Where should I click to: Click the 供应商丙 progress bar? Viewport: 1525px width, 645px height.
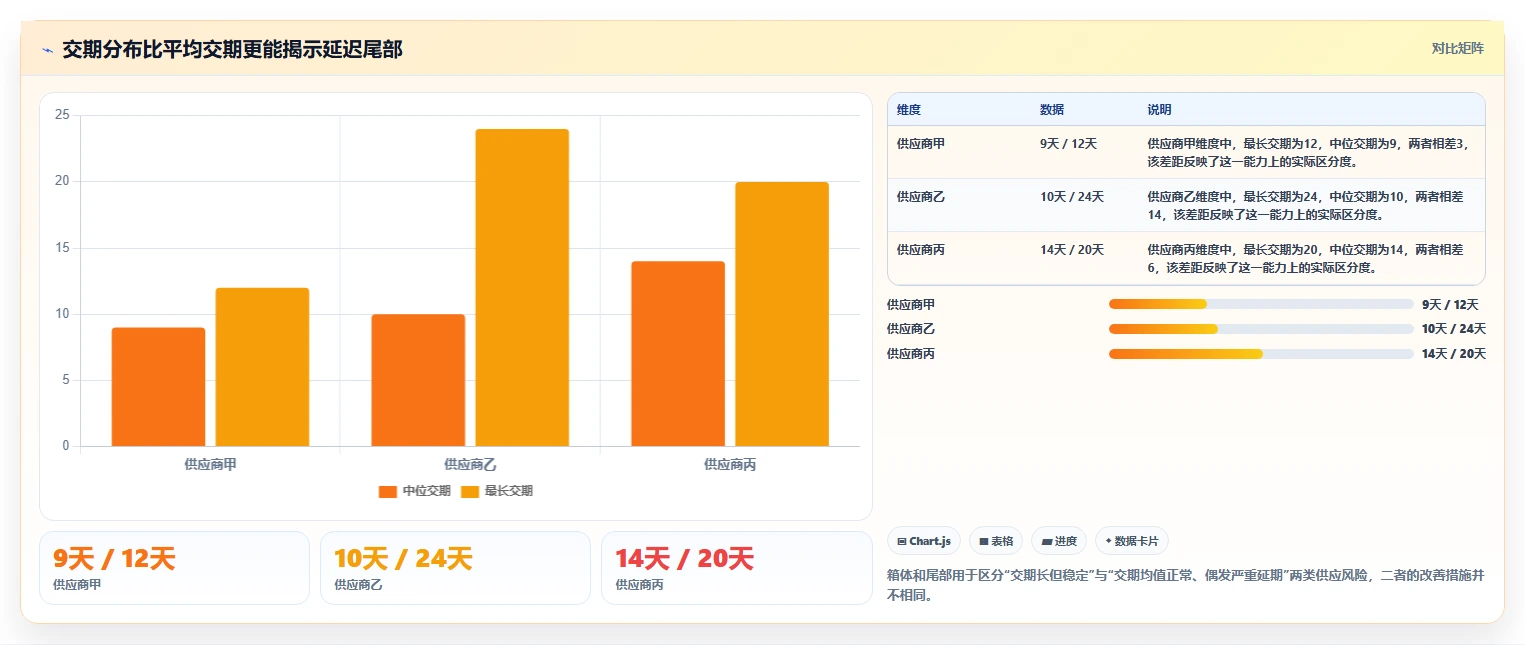1261,354
